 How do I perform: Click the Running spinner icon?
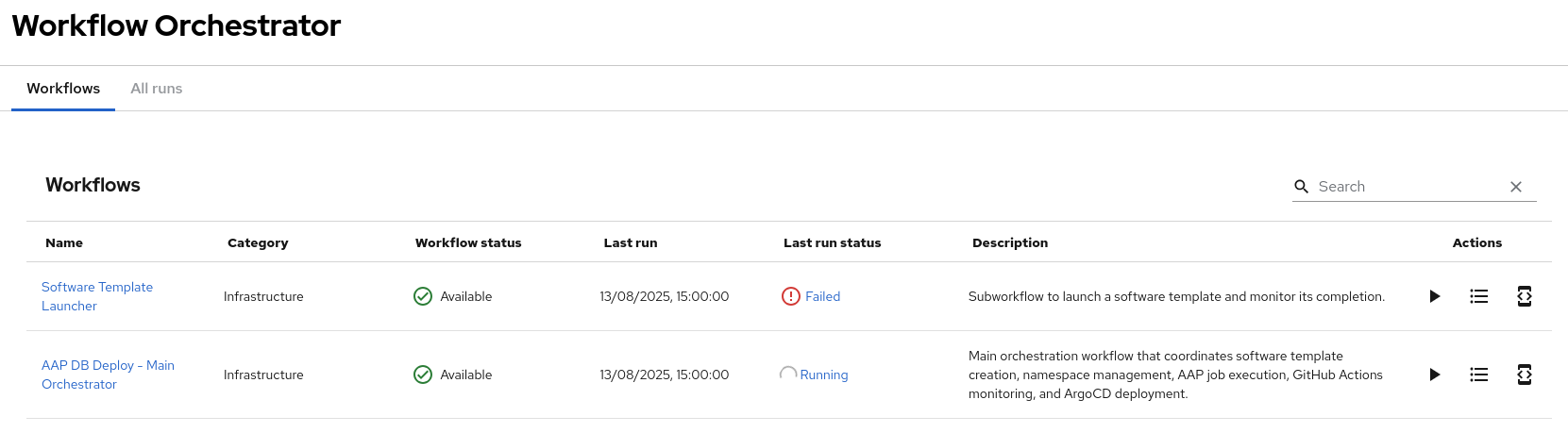788,375
